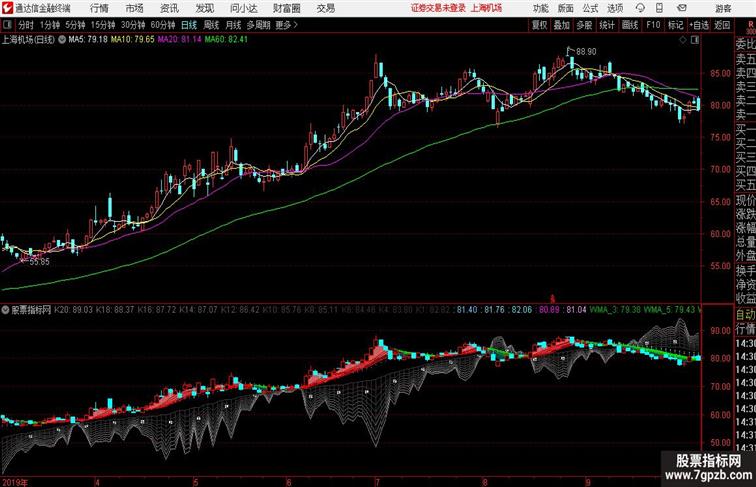The image size is (756, 487).
Task: Click the 复权 toolbar button
Action: tap(540, 25)
